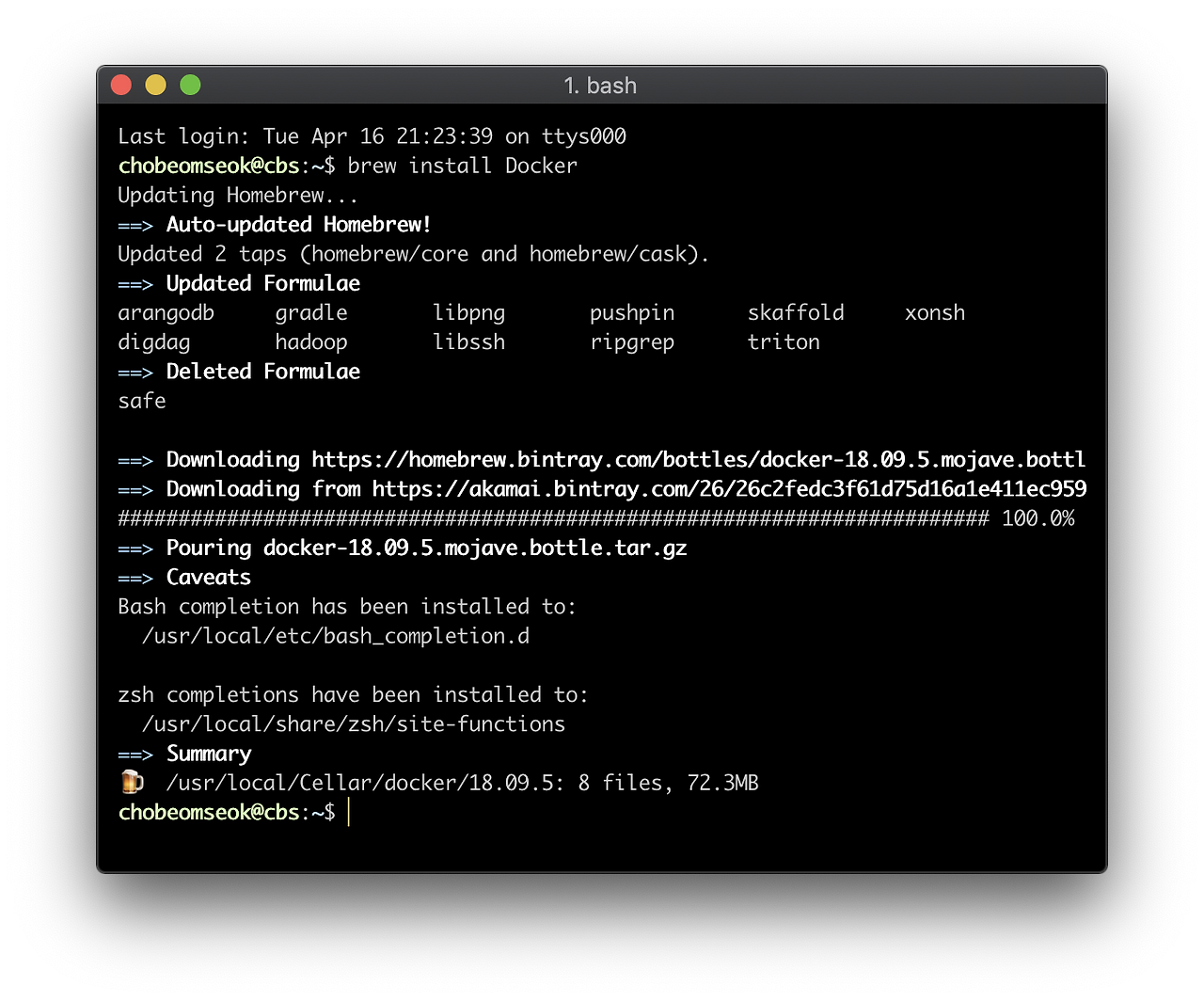The image size is (1204, 1001).
Task: Click the /usr/local/etc/bash_completion.d path
Action: [336, 636]
